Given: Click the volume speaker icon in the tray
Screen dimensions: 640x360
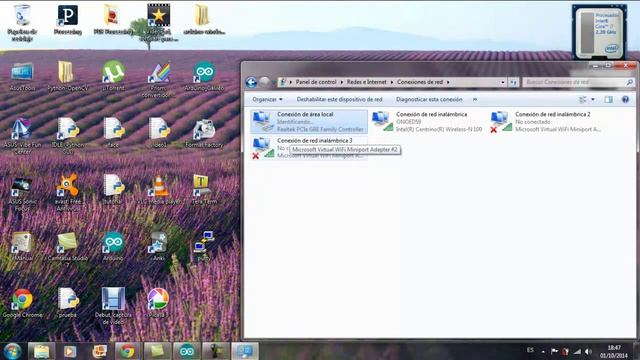Looking at the screenshot, I should coord(588,351).
